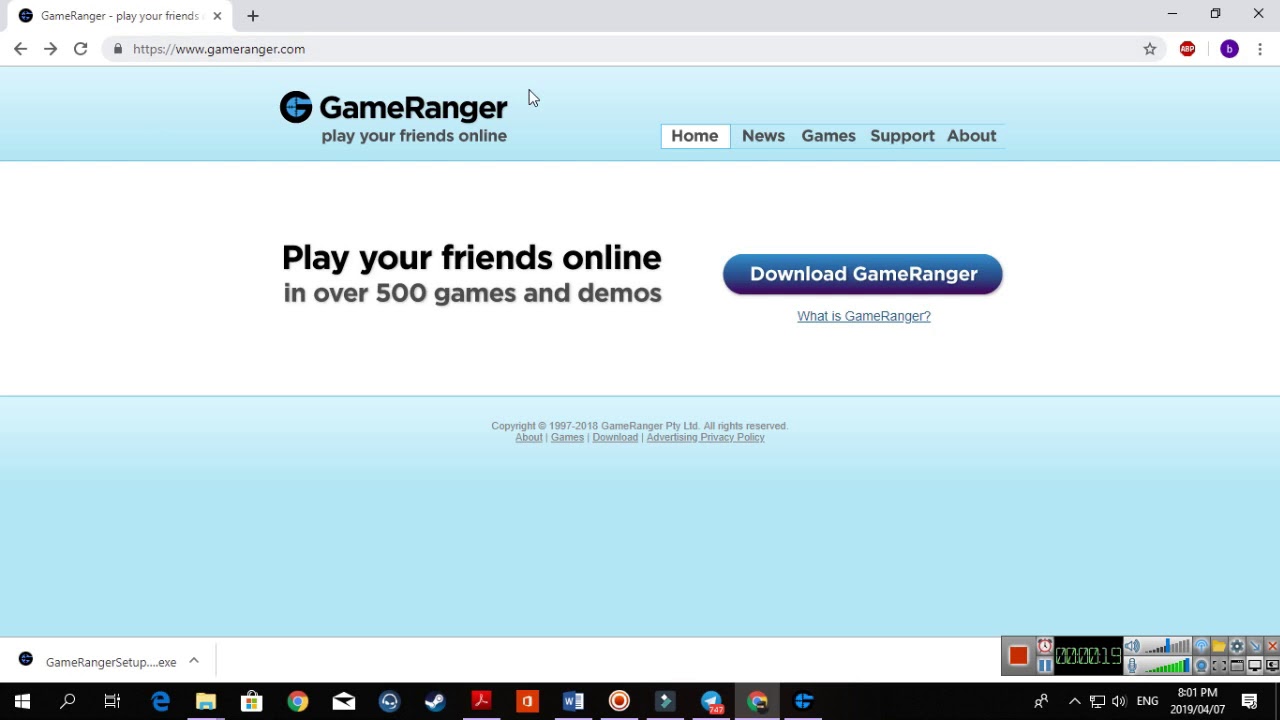Click the Chrome address bar URL

tap(219, 49)
